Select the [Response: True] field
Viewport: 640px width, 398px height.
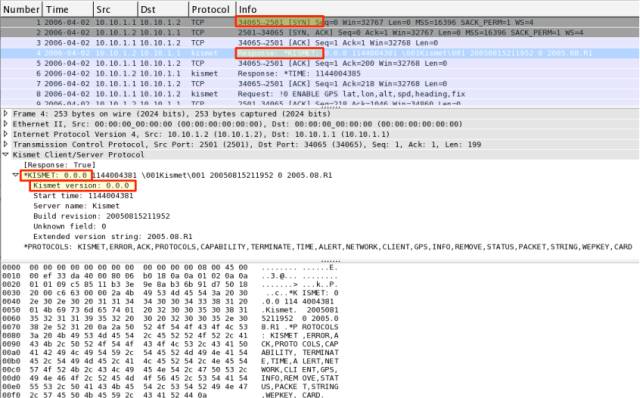point(60,165)
